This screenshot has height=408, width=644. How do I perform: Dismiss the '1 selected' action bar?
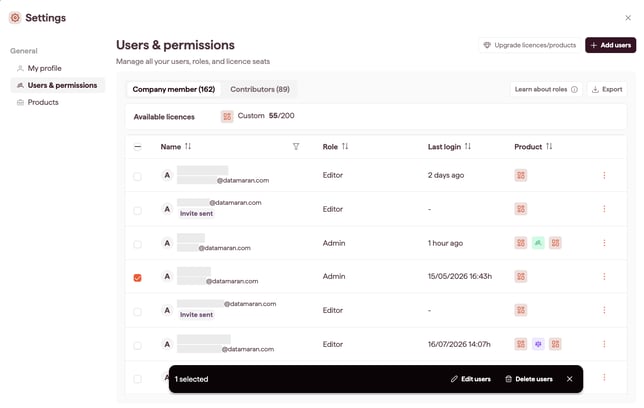click(x=570, y=379)
